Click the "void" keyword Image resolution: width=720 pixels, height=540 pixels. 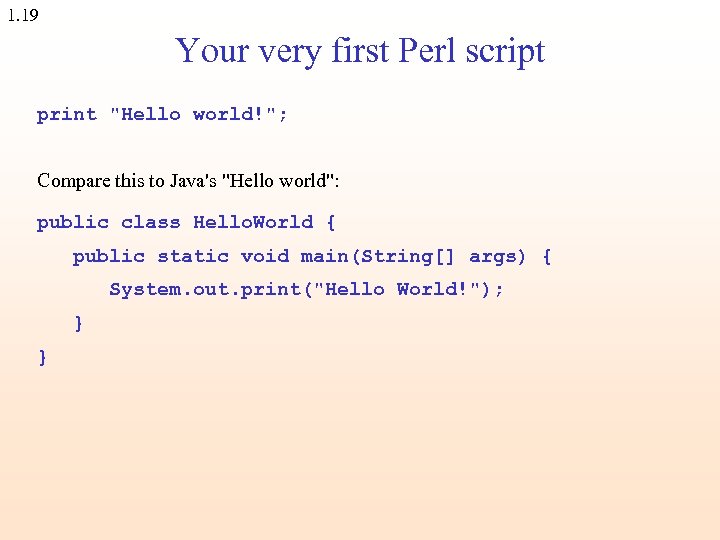click(264, 256)
